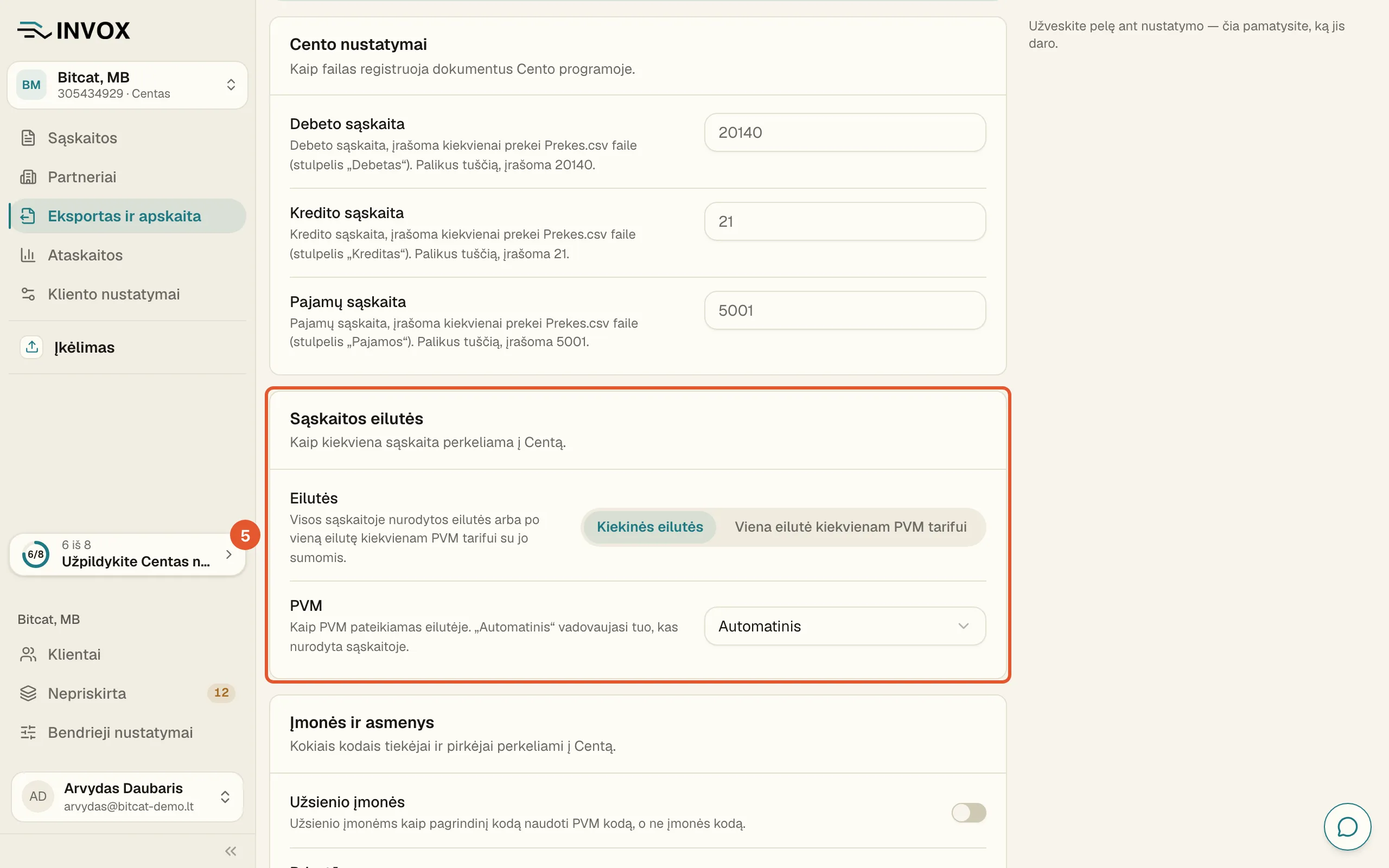This screenshot has width=1389, height=868.
Task: Click the Cento nustatymai heading
Action: tap(358, 44)
